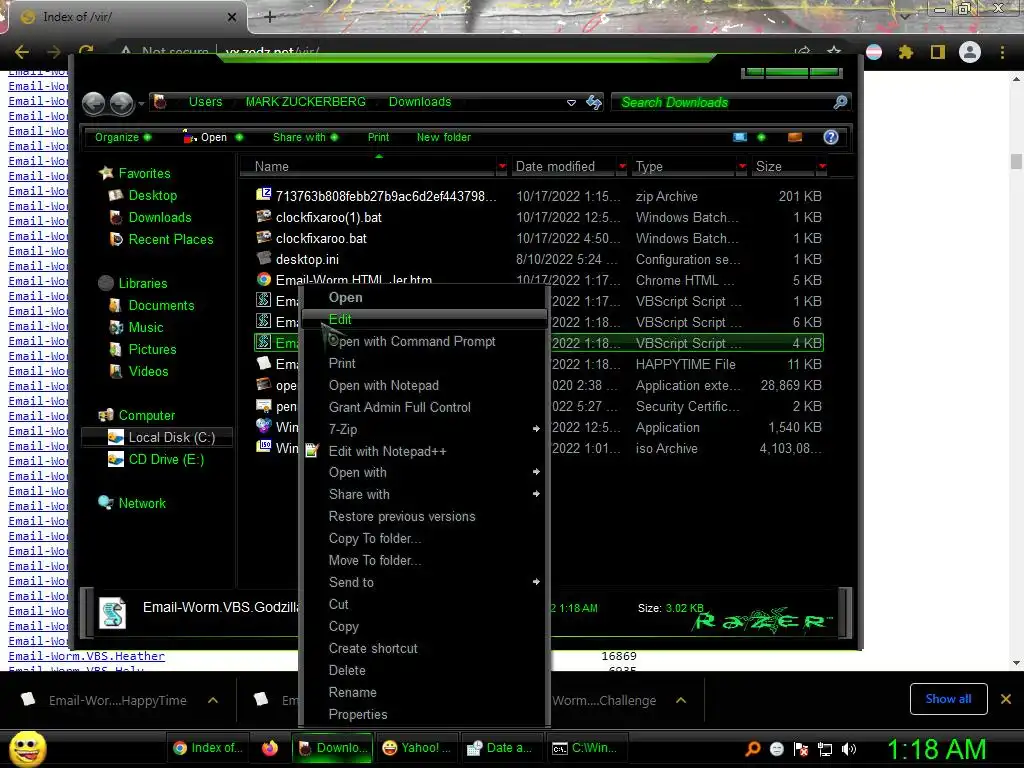The width and height of the screenshot is (1024, 768).
Task: Click the Explorer back navigation button
Action: [x=93, y=103]
